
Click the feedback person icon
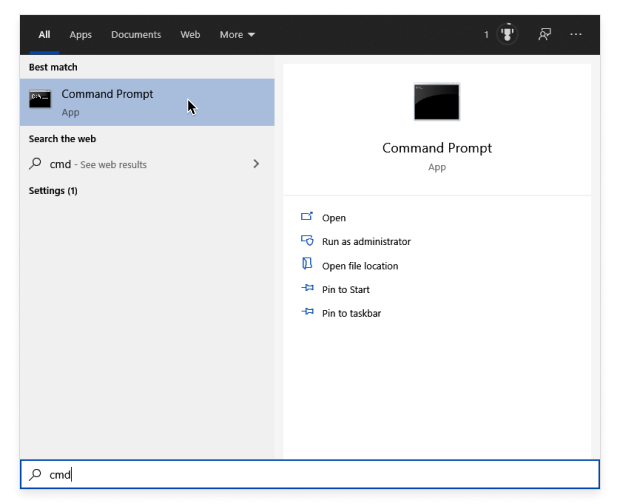pos(544,34)
